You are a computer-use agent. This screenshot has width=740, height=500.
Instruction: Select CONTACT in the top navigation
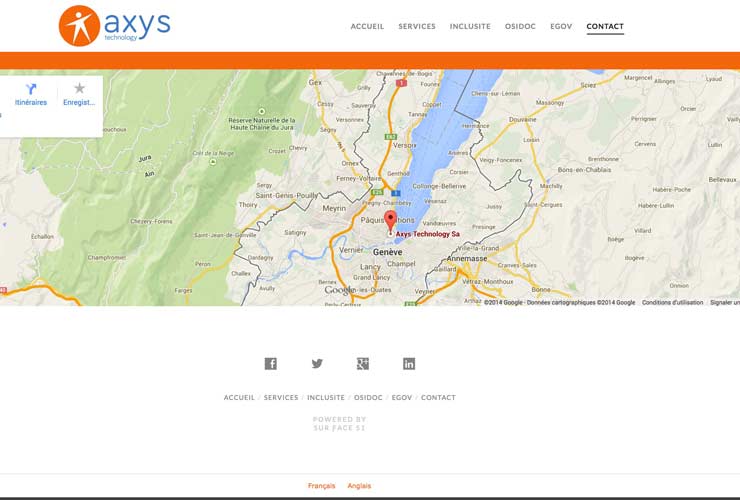(x=605, y=26)
